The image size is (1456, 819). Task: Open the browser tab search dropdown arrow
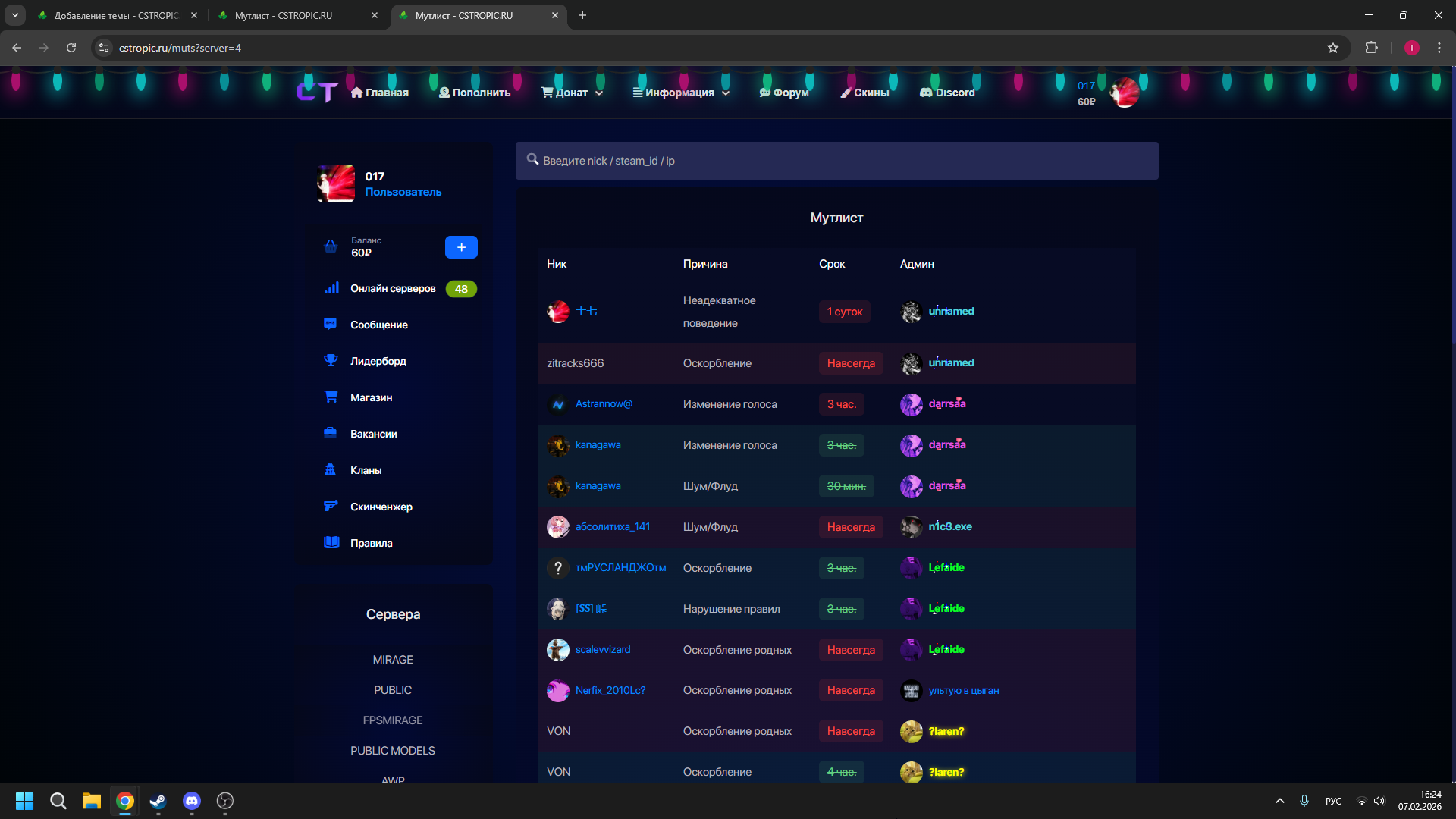click(x=14, y=15)
